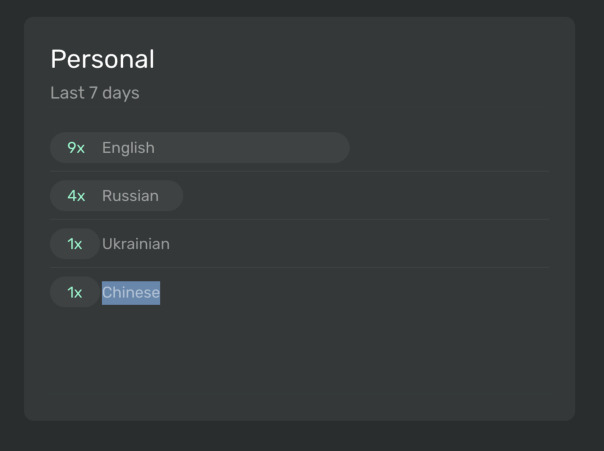Select the Russian language label
This screenshot has height=451, width=604.
pos(130,196)
